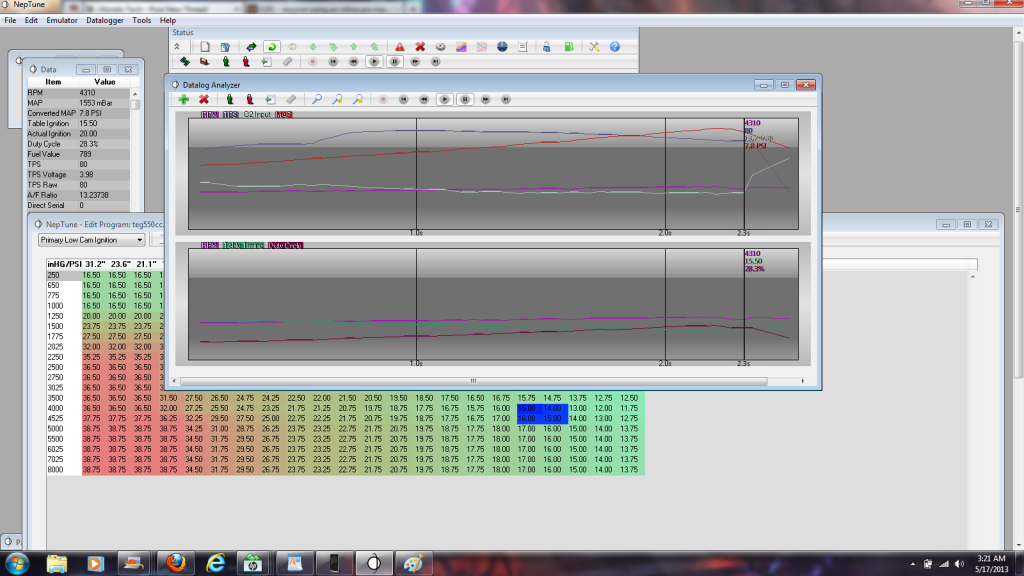Open the Primary Low Cam Ignition dropdown
This screenshot has height=576, width=1024.
[x=92, y=240]
